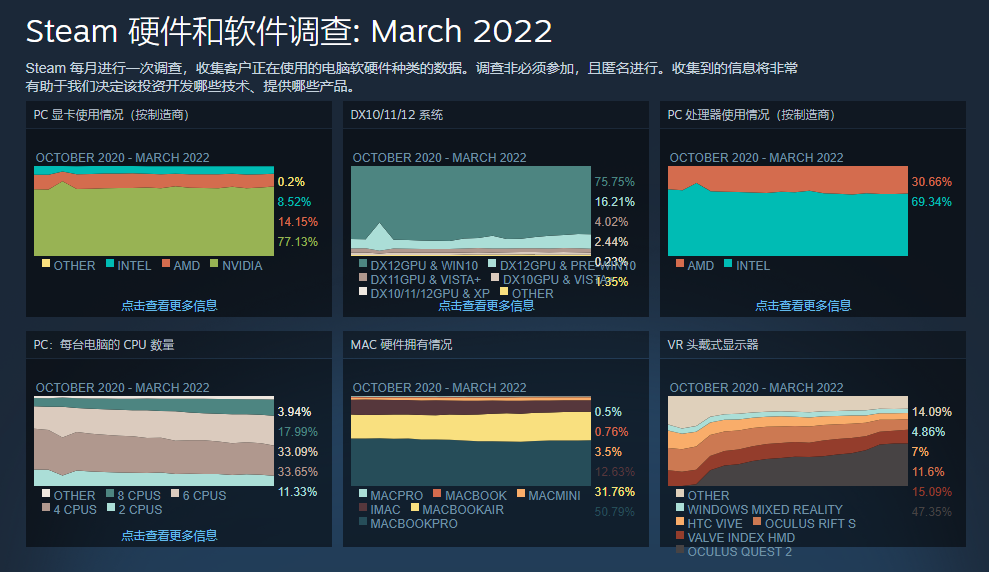Click the PC 显卡使用情况 panel title
The width and height of the screenshot is (989, 572).
[x=111, y=115]
